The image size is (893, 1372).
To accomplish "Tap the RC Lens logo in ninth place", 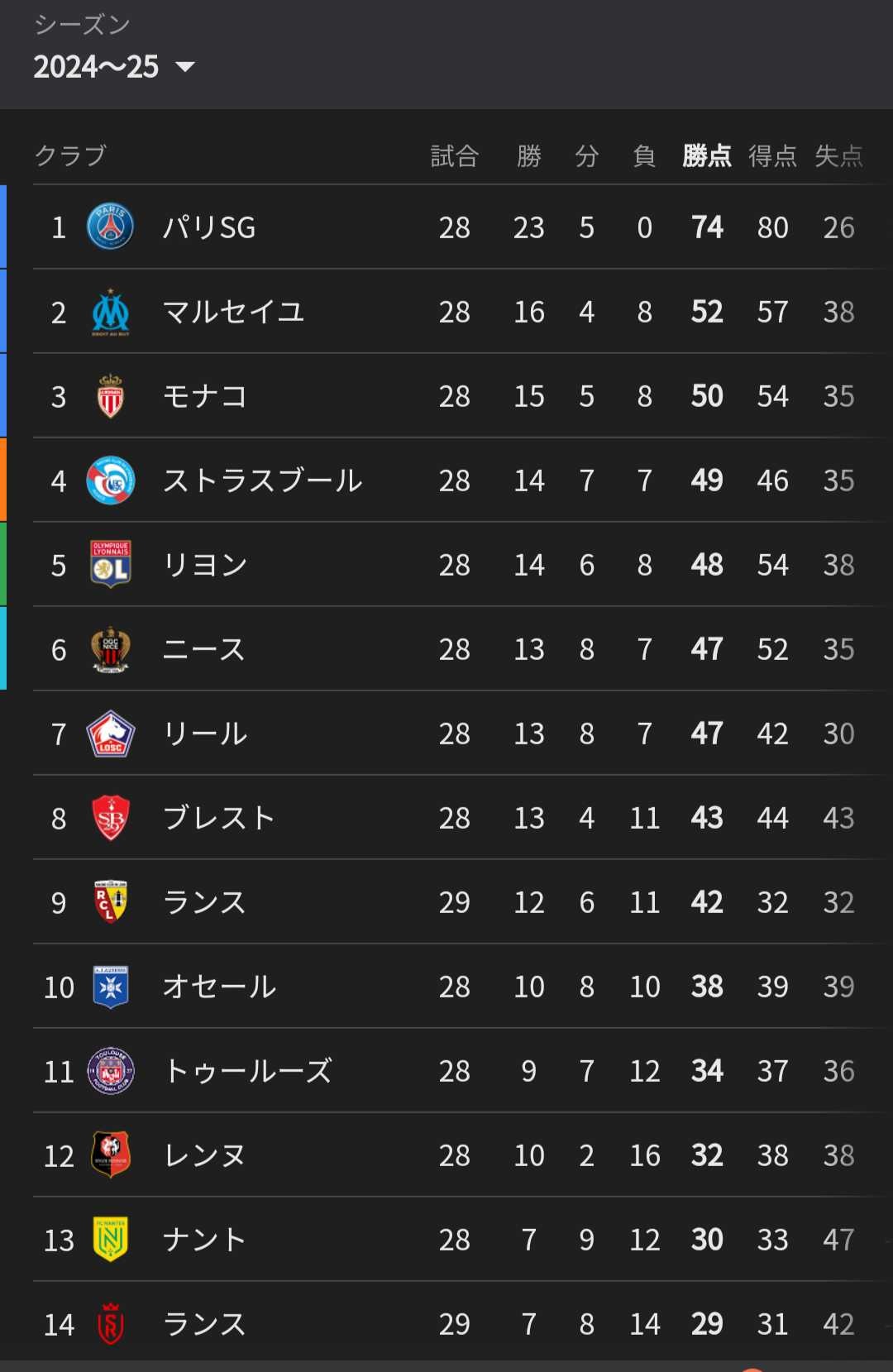I will pos(111,902).
